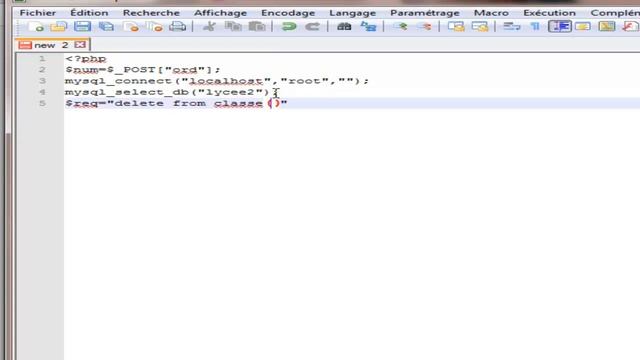Image resolution: width=640 pixels, height=360 pixels.
Task: Click the "<?php" opening tag text
Action: click(86, 59)
